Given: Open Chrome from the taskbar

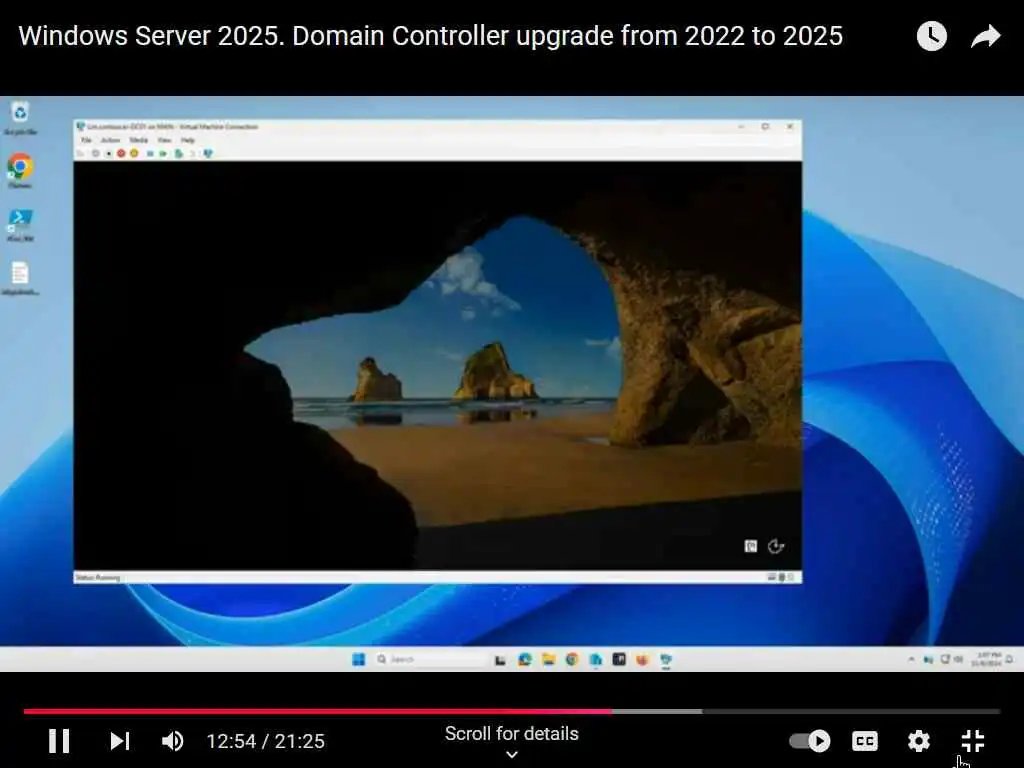Looking at the screenshot, I should pyautogui.click(x=572, y=660).
